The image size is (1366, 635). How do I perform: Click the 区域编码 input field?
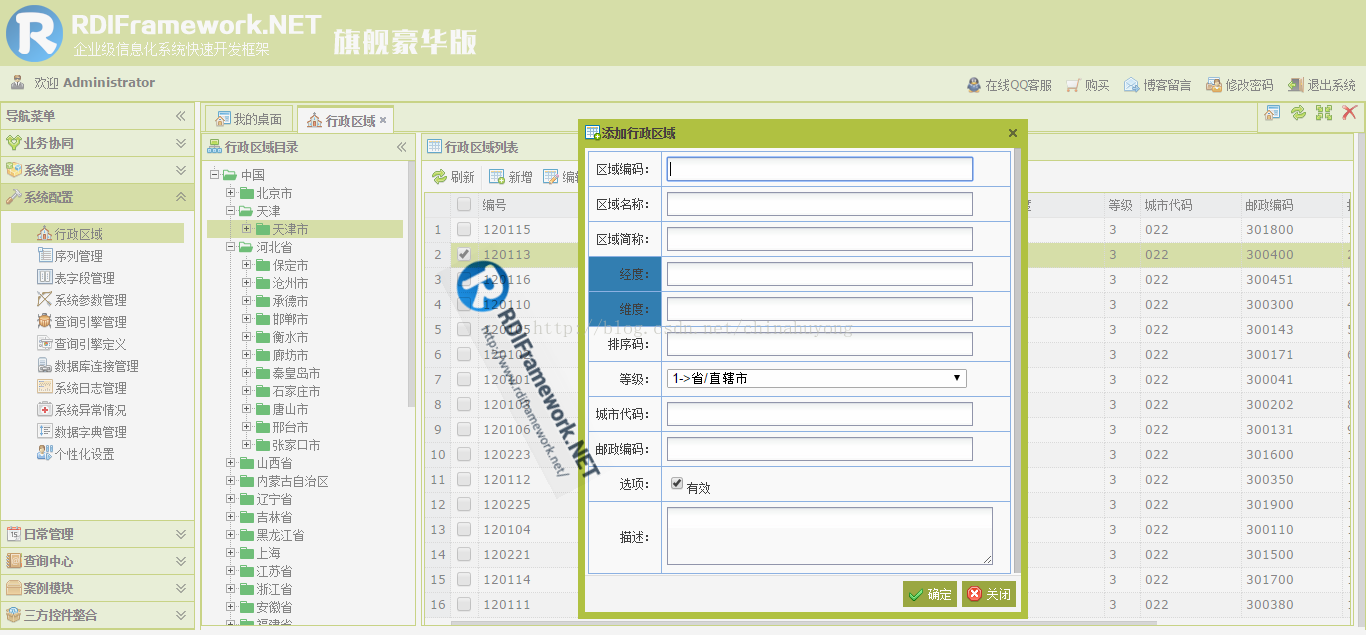[820, 169]
